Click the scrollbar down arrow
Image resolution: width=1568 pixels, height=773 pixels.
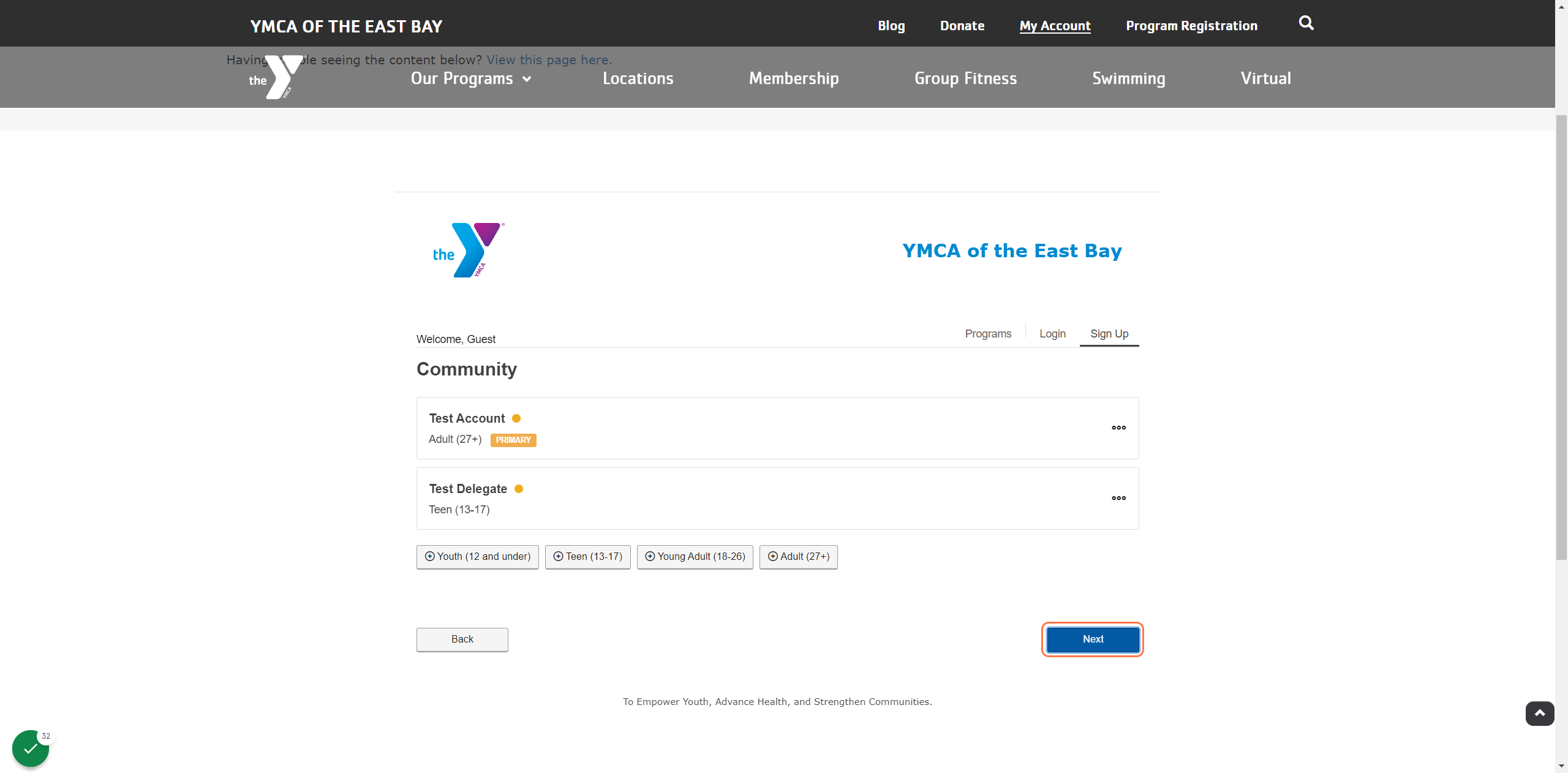tap(1561, 766)
